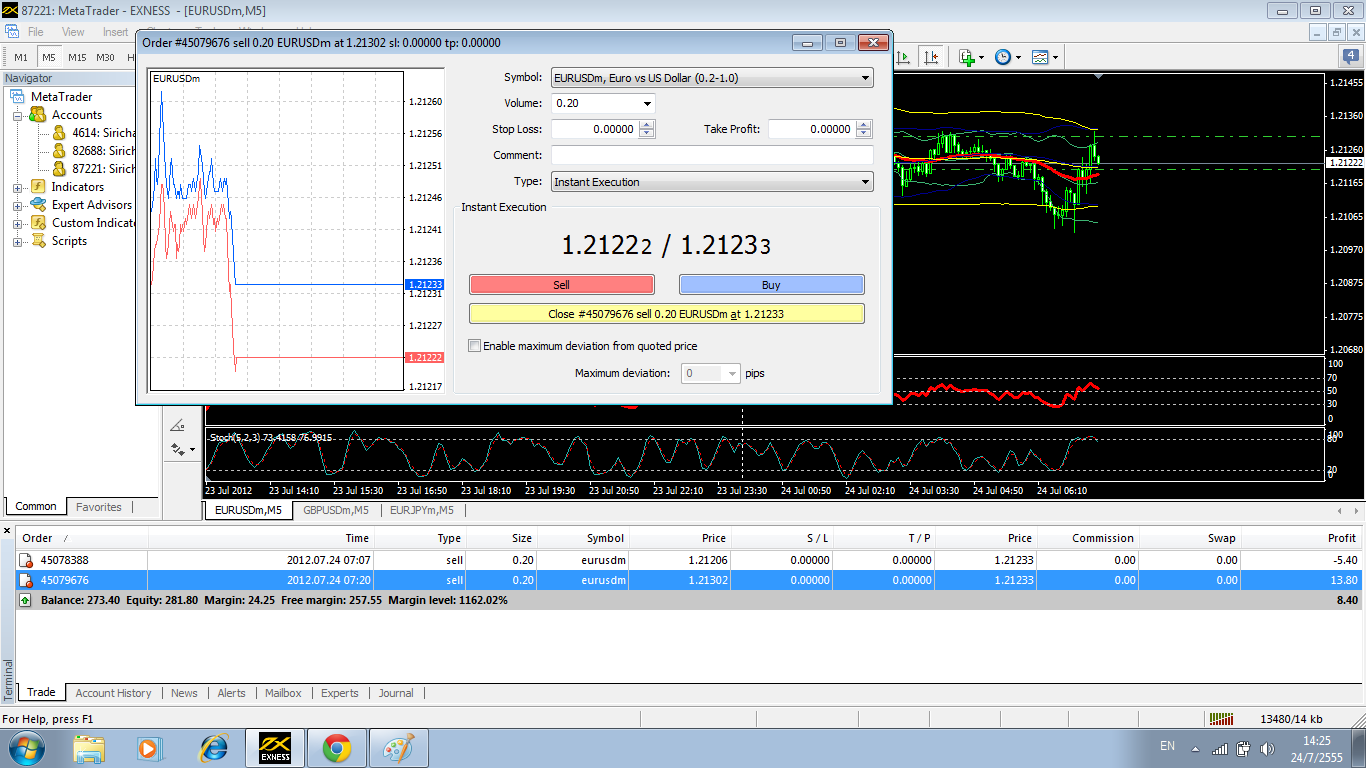Click the Take Profit input field
This screenshot has height=768, width=1366.
tap(811, 129)
